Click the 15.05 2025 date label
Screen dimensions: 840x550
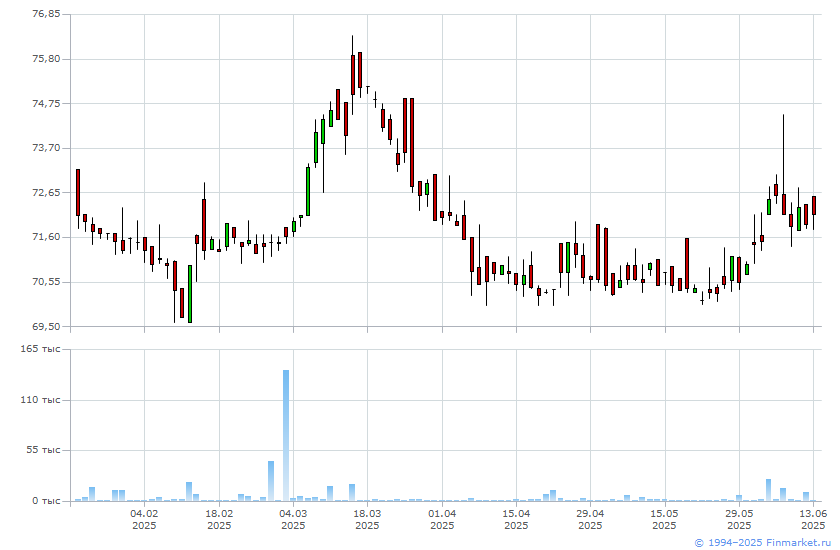click(664, 519)
